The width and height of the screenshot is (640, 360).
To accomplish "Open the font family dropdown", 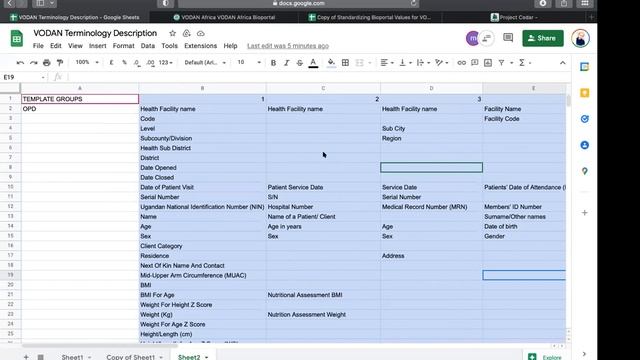I will coord(205,63).
